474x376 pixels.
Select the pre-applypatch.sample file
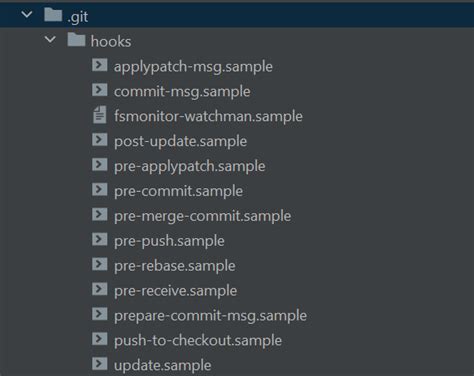point(190,166)
